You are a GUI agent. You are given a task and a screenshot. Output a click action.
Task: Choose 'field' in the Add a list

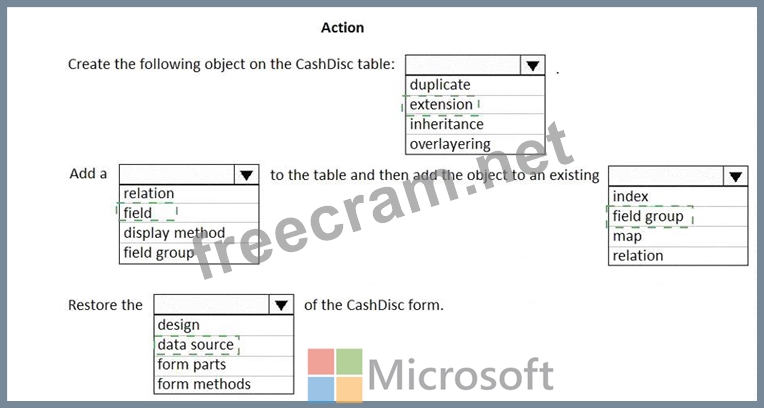pyautogui.click(x=189, y=213)
